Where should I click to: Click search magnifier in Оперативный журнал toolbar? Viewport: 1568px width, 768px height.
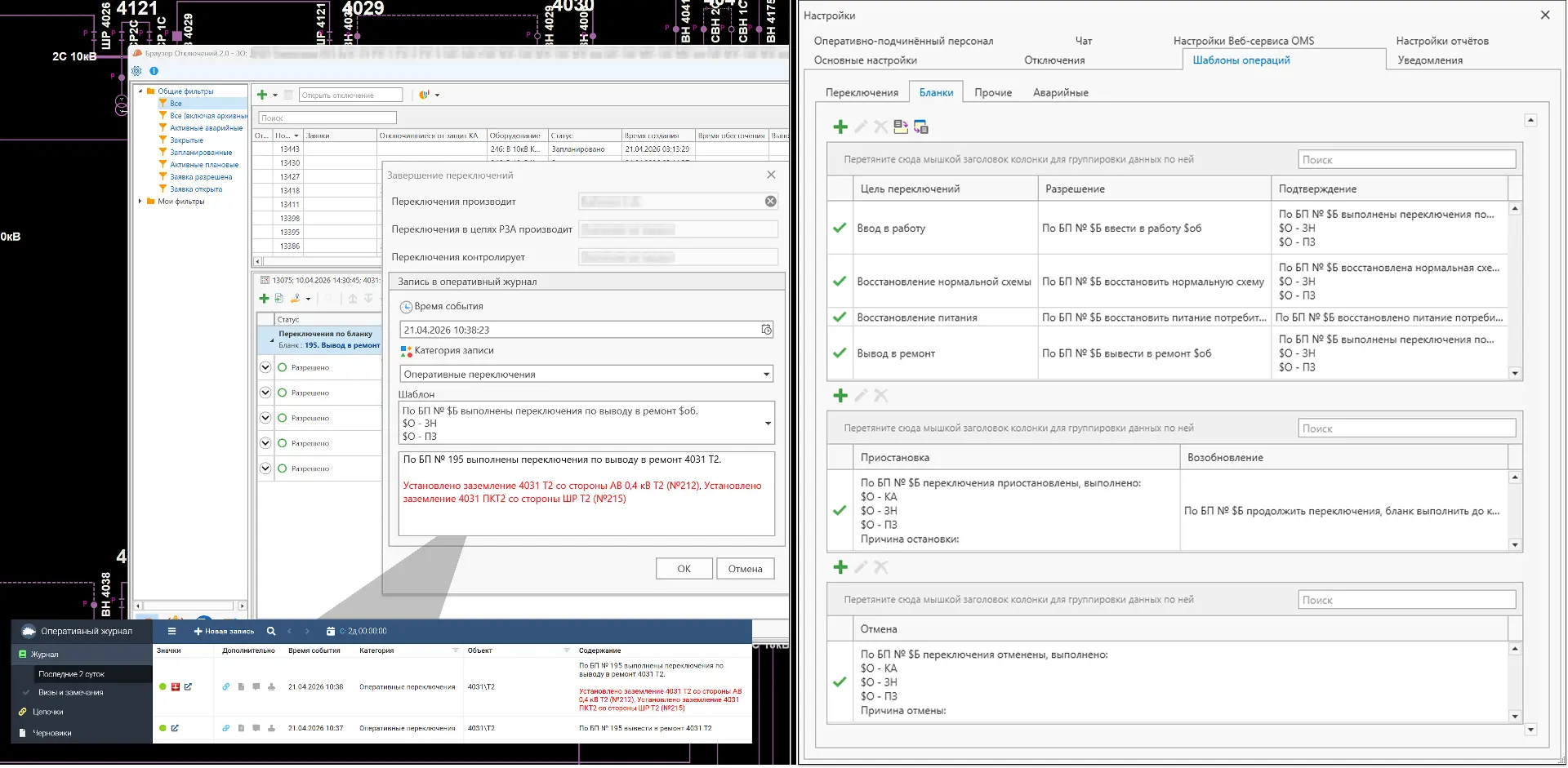tap(271, 631)
